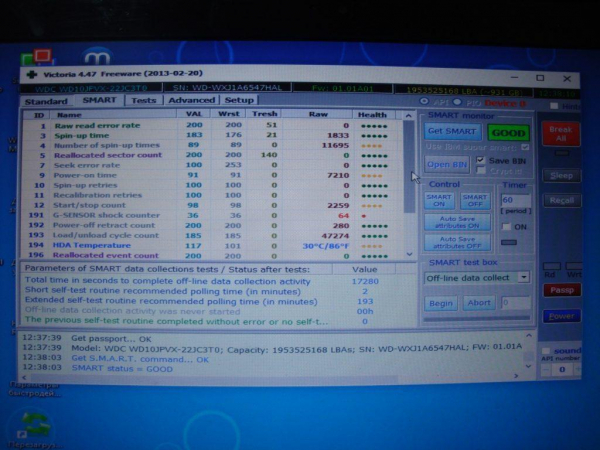Click the log pane scroll-down arrow
Screen dimensions: 600x450
[528, 367]
